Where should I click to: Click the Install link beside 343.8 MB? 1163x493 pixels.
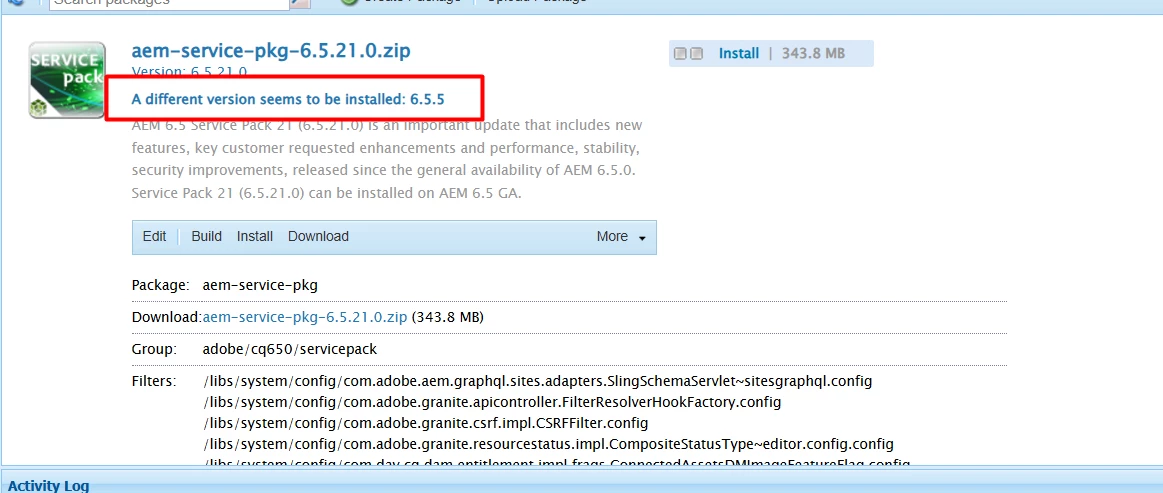tap(739, 53)
